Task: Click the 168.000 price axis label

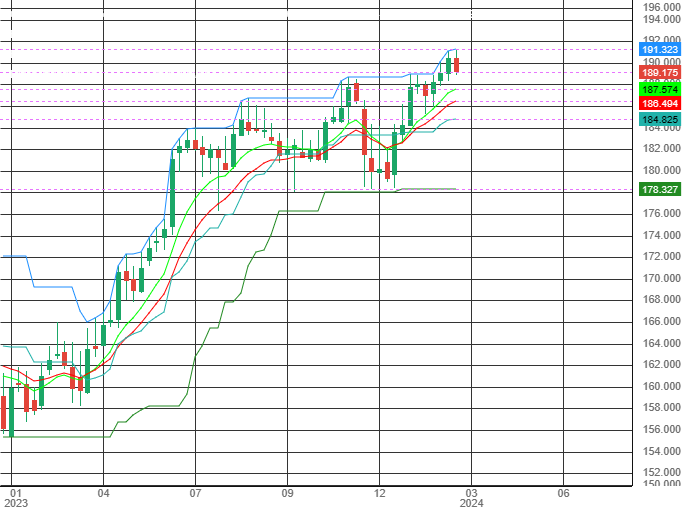Action: 661,299
